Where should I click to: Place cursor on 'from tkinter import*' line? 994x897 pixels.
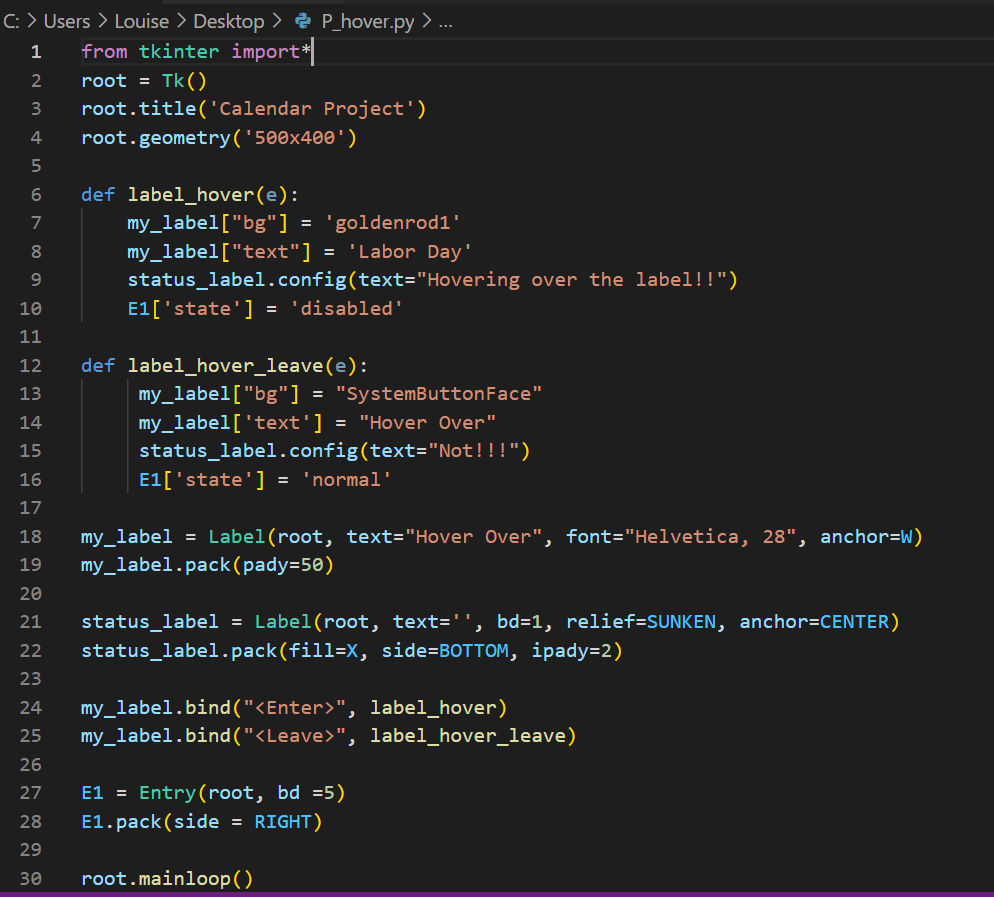pyautogui.click(x=197, y=51)
